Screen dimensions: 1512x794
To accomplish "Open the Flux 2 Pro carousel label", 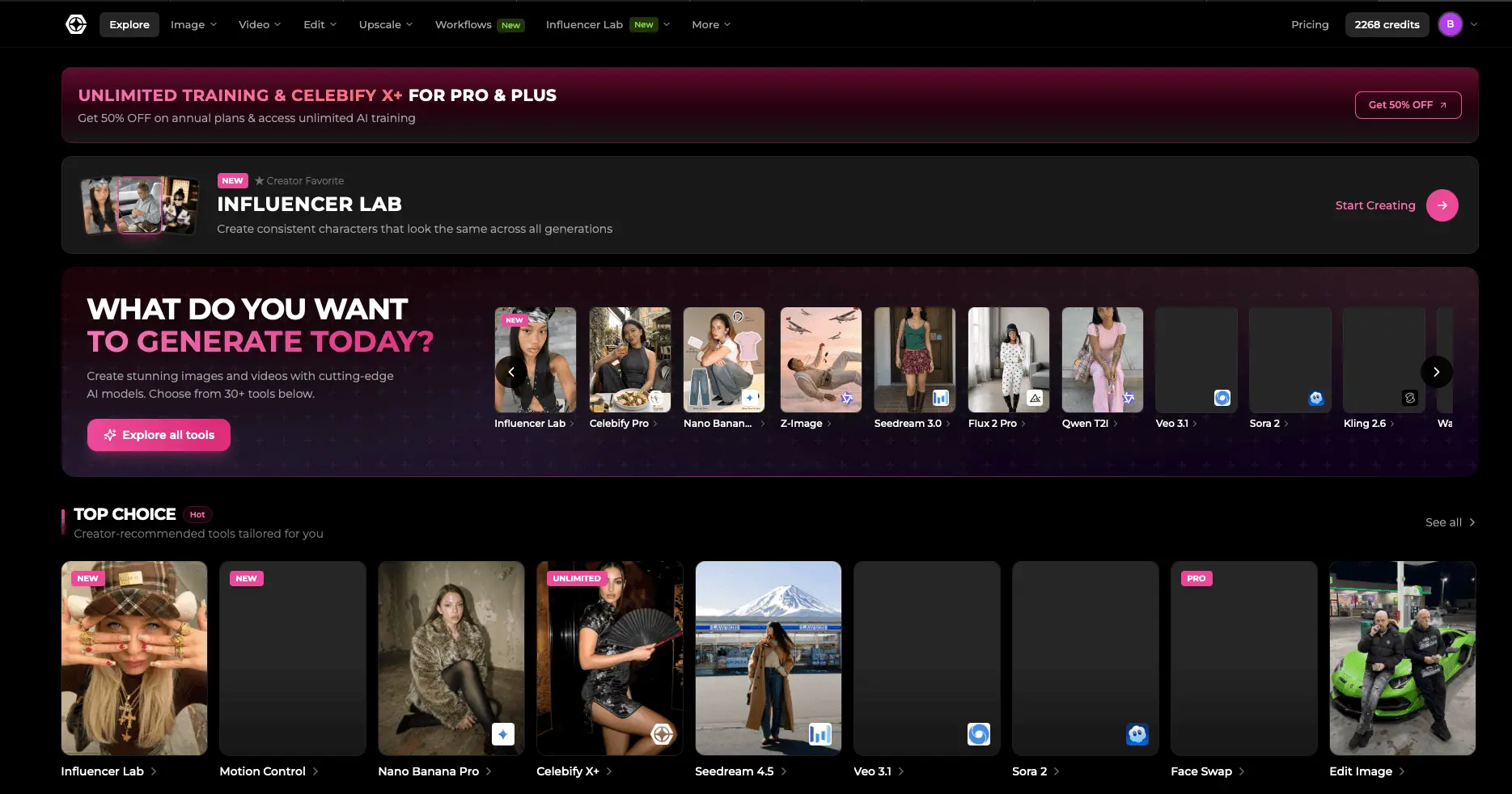I will coord(997,424).
